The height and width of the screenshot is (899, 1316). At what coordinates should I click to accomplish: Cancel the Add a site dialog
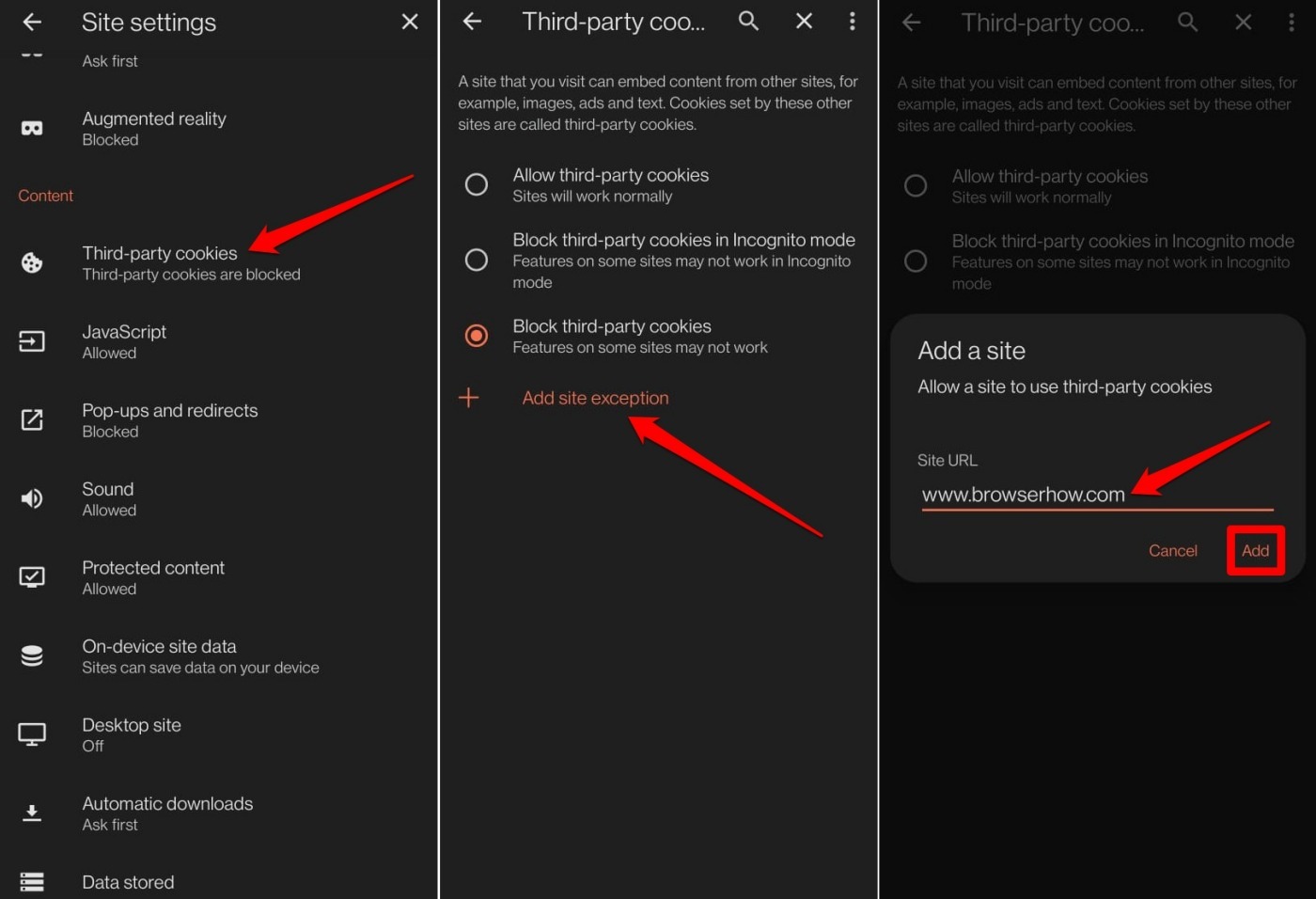(1172, 551)
